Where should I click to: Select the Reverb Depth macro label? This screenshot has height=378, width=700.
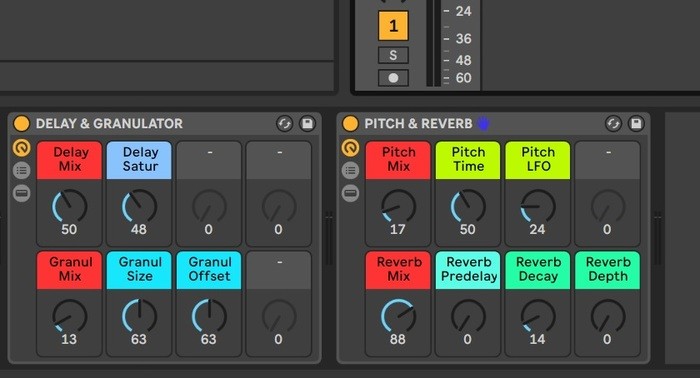608,270
